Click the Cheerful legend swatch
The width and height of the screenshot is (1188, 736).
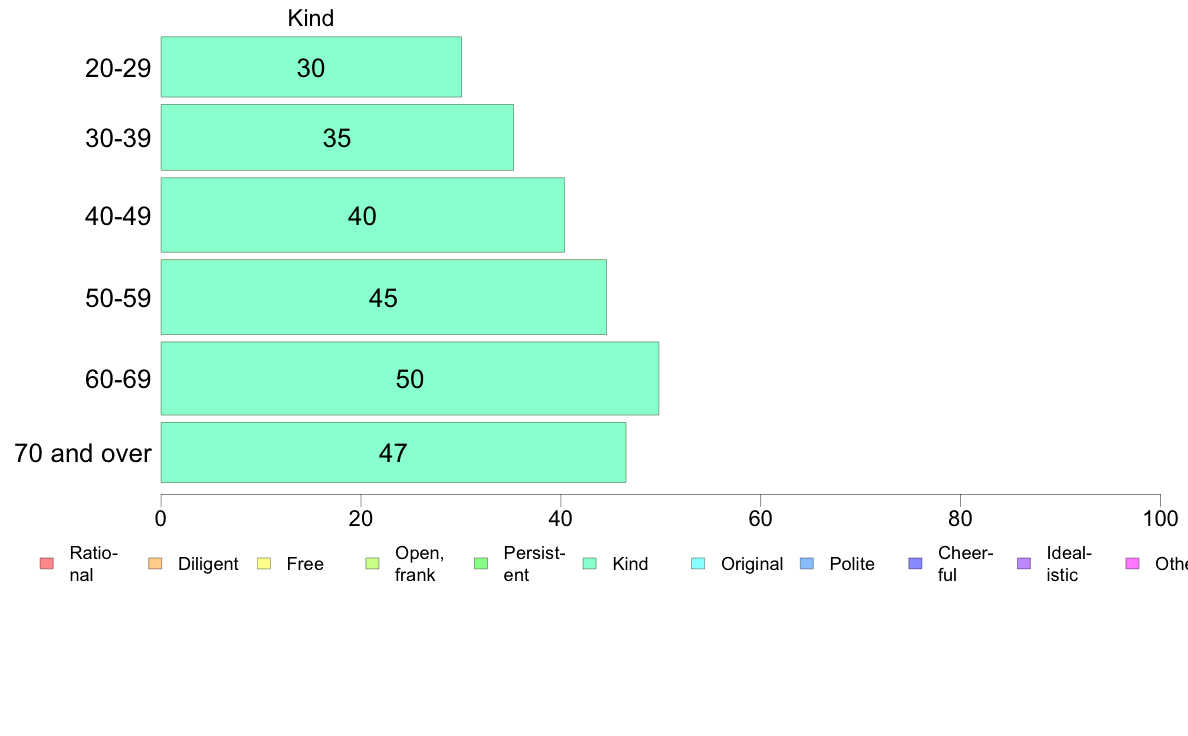[x=915, y=563]
